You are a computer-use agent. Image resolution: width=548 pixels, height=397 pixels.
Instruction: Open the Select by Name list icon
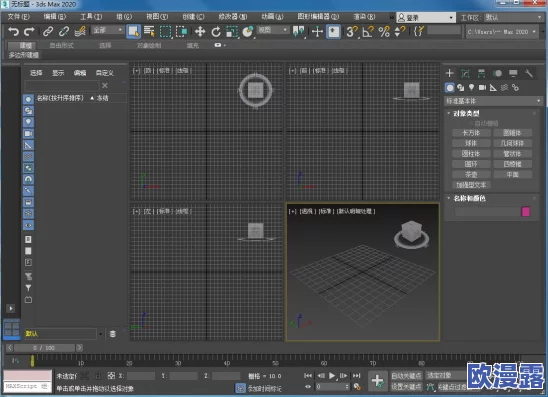click(x=149, y=31)
